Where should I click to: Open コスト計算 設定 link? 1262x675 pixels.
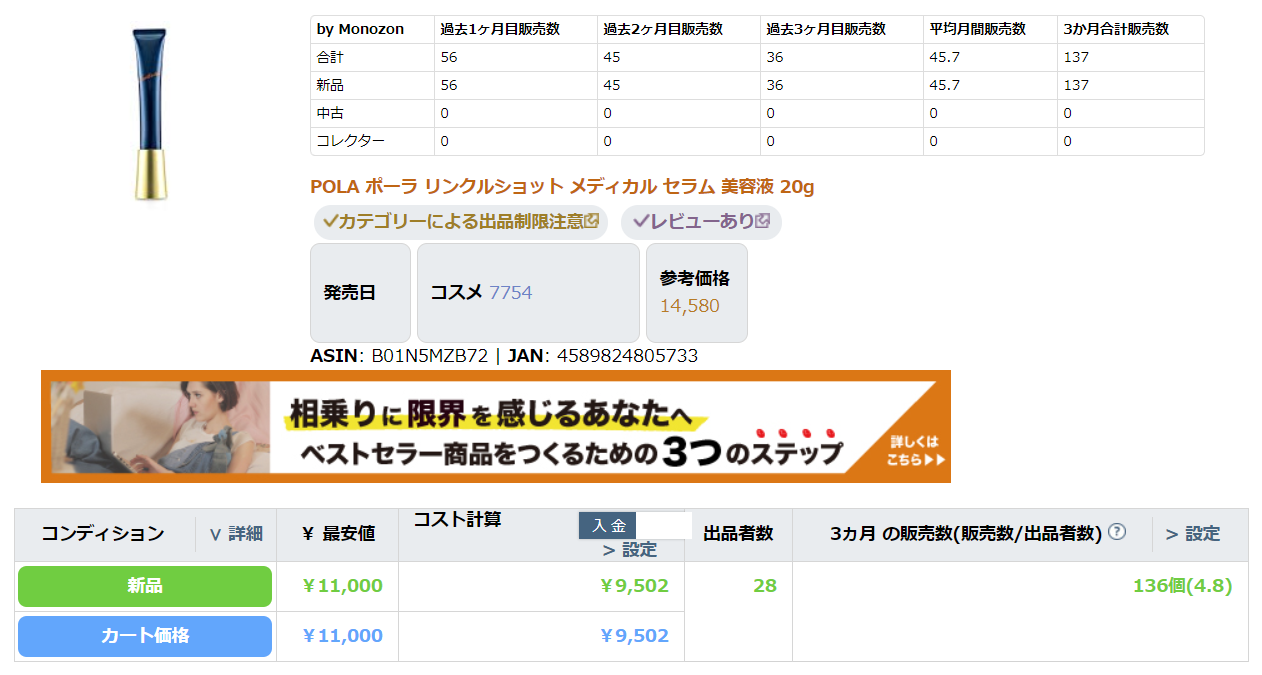coord(630,550)
